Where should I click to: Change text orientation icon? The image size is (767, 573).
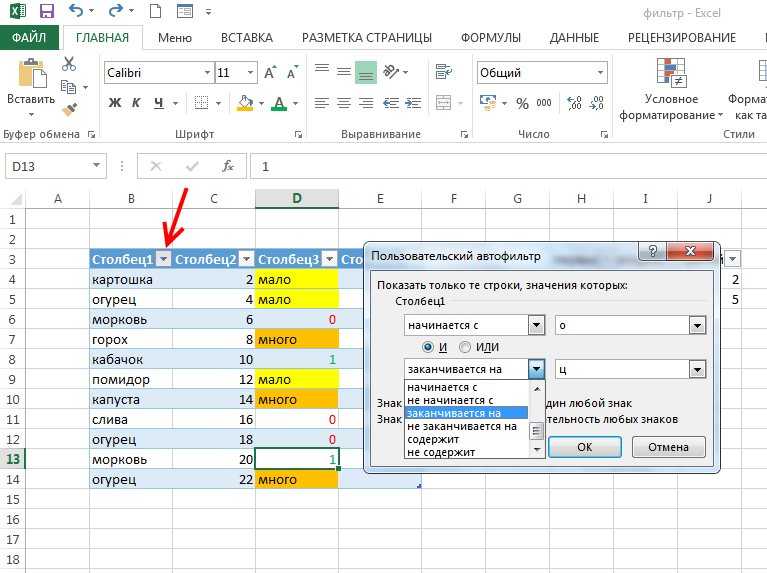(x=391, y=72)
